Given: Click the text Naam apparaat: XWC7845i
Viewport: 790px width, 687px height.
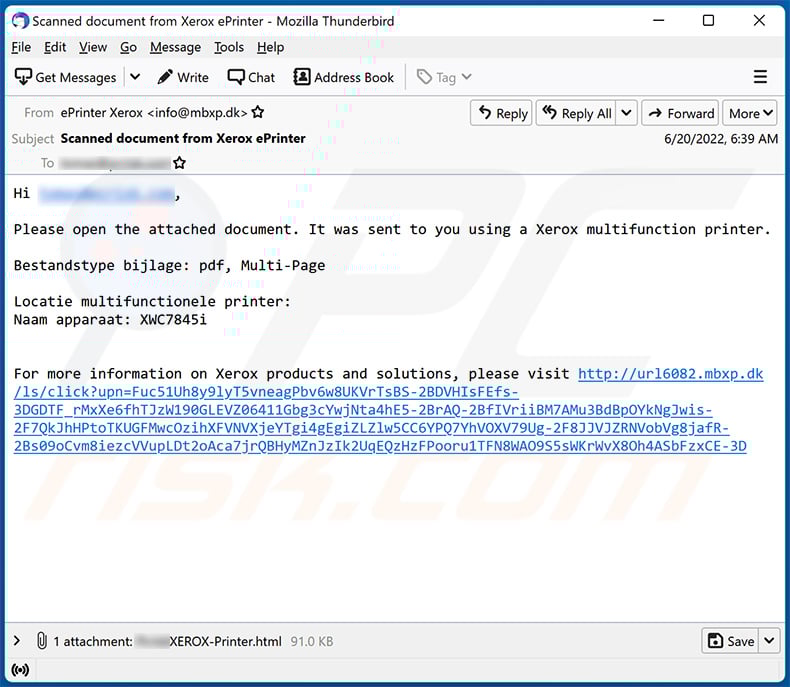Looking at the screenshot, I should (x=110, y=320).
